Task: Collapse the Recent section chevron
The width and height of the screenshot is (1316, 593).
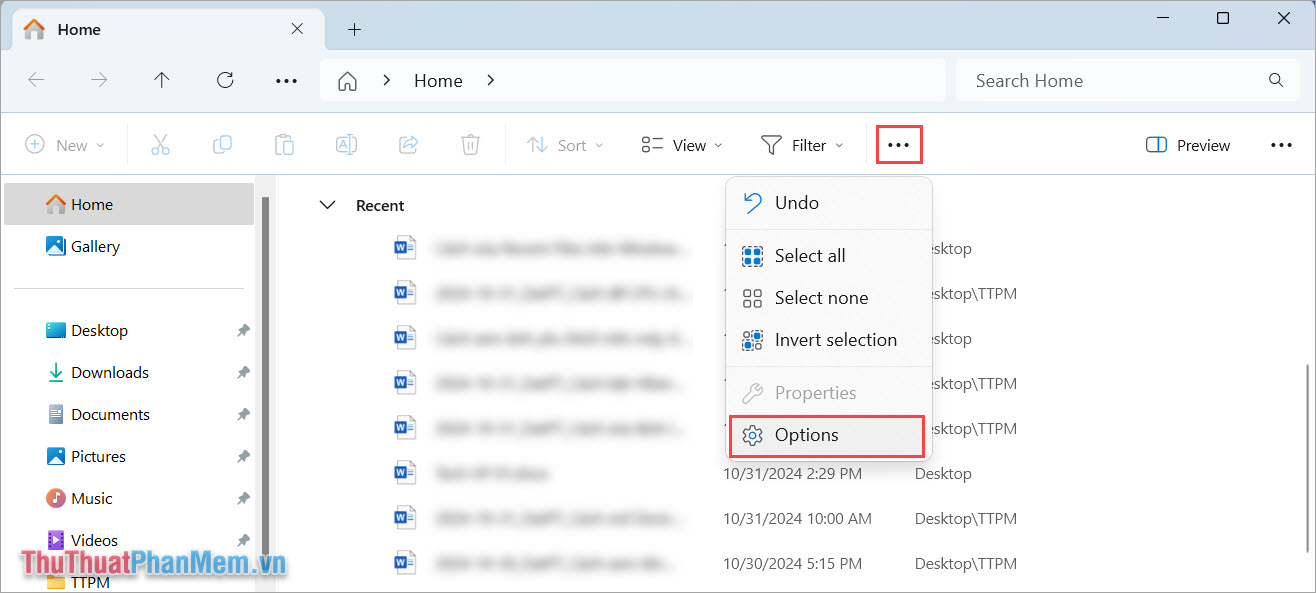Action: click(x=327, y=204)
